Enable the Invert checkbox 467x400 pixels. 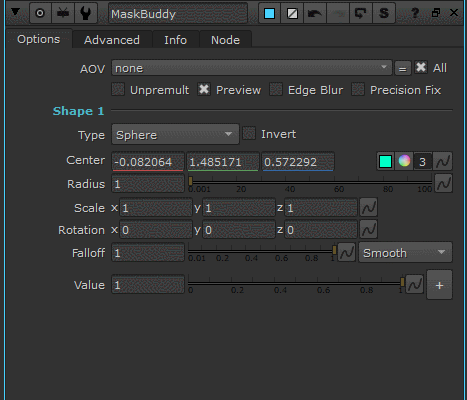(249, 134)
